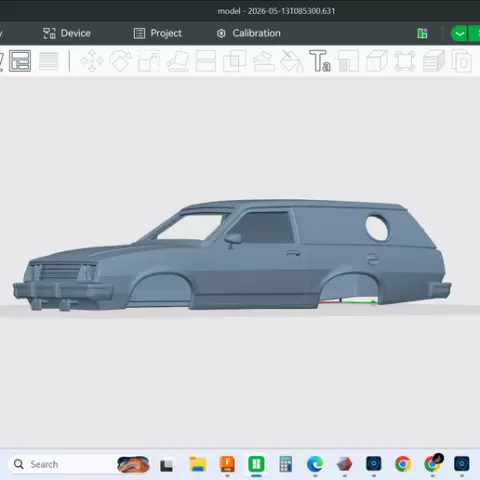480x480 pixels.
Task: Select the Seam painting tool
Action: [292, 61]
